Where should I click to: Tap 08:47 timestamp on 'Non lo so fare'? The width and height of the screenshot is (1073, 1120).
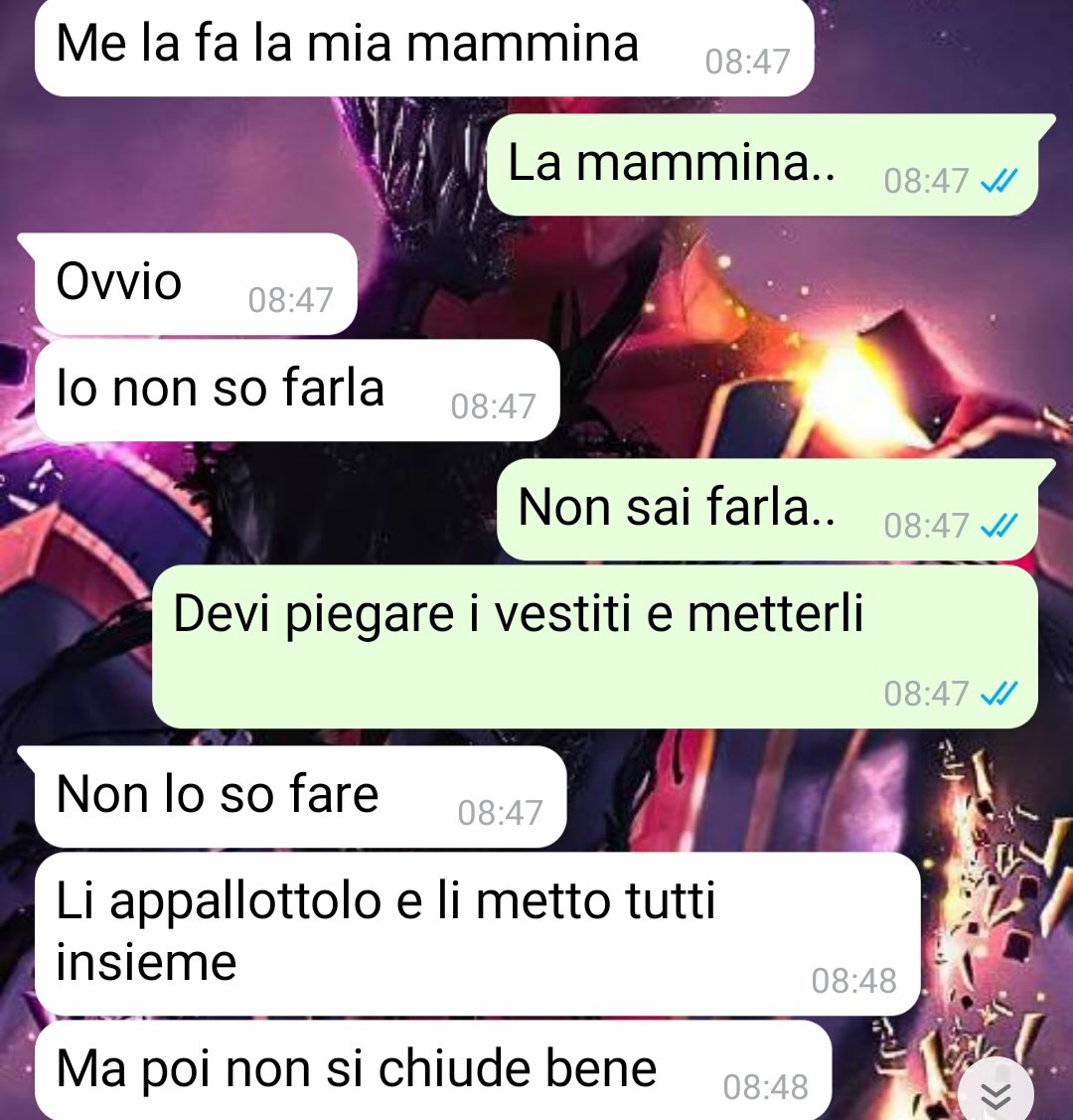(x=501, y=813)
